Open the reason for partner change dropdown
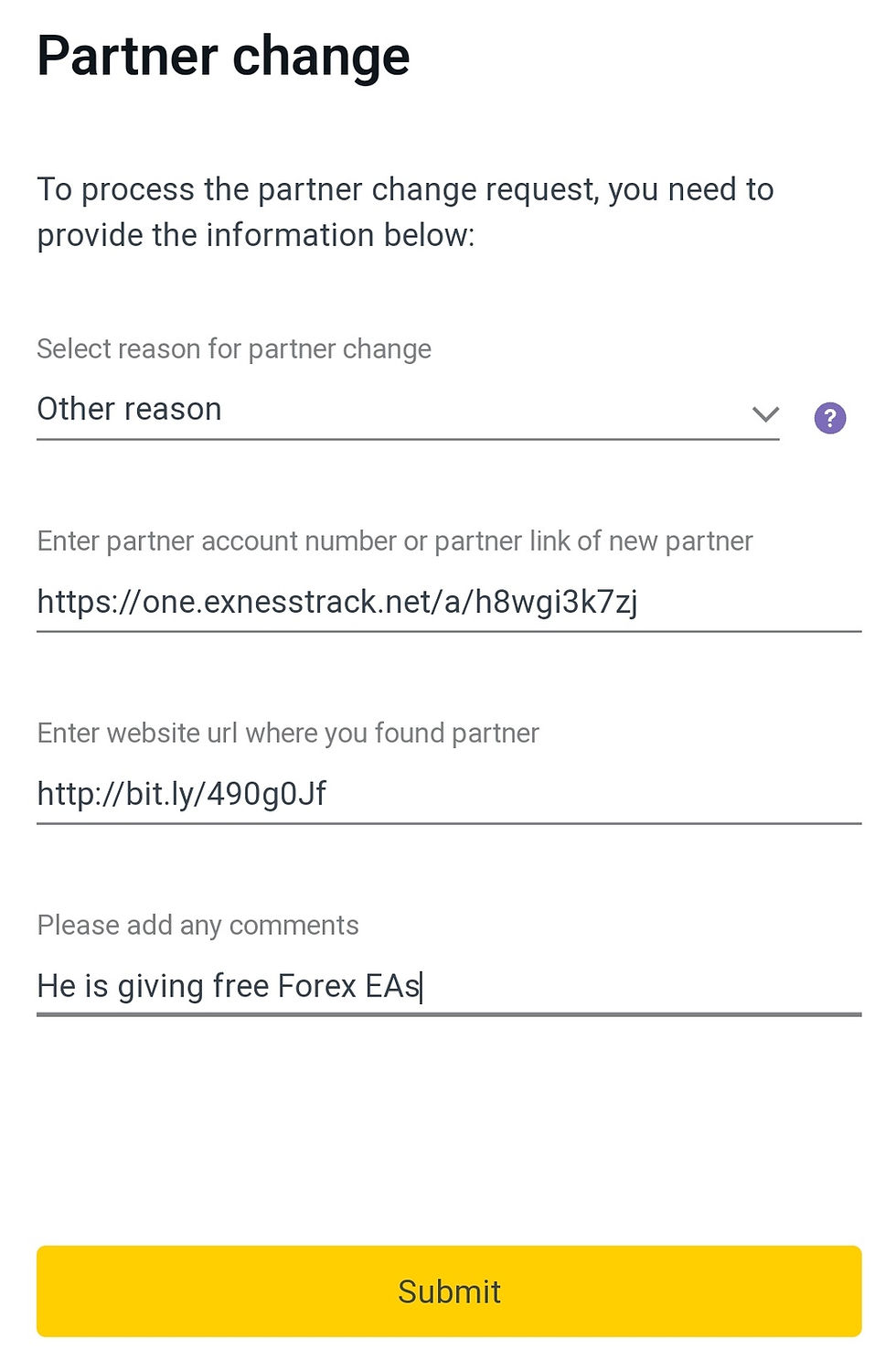Screen dimensions: 896x1371 click(407, 410)
